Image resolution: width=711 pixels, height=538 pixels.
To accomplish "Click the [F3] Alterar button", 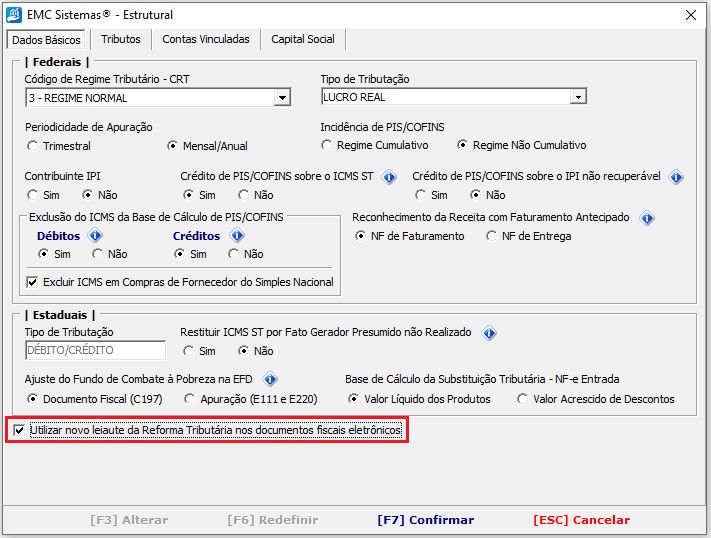I will tap(129, 520).
